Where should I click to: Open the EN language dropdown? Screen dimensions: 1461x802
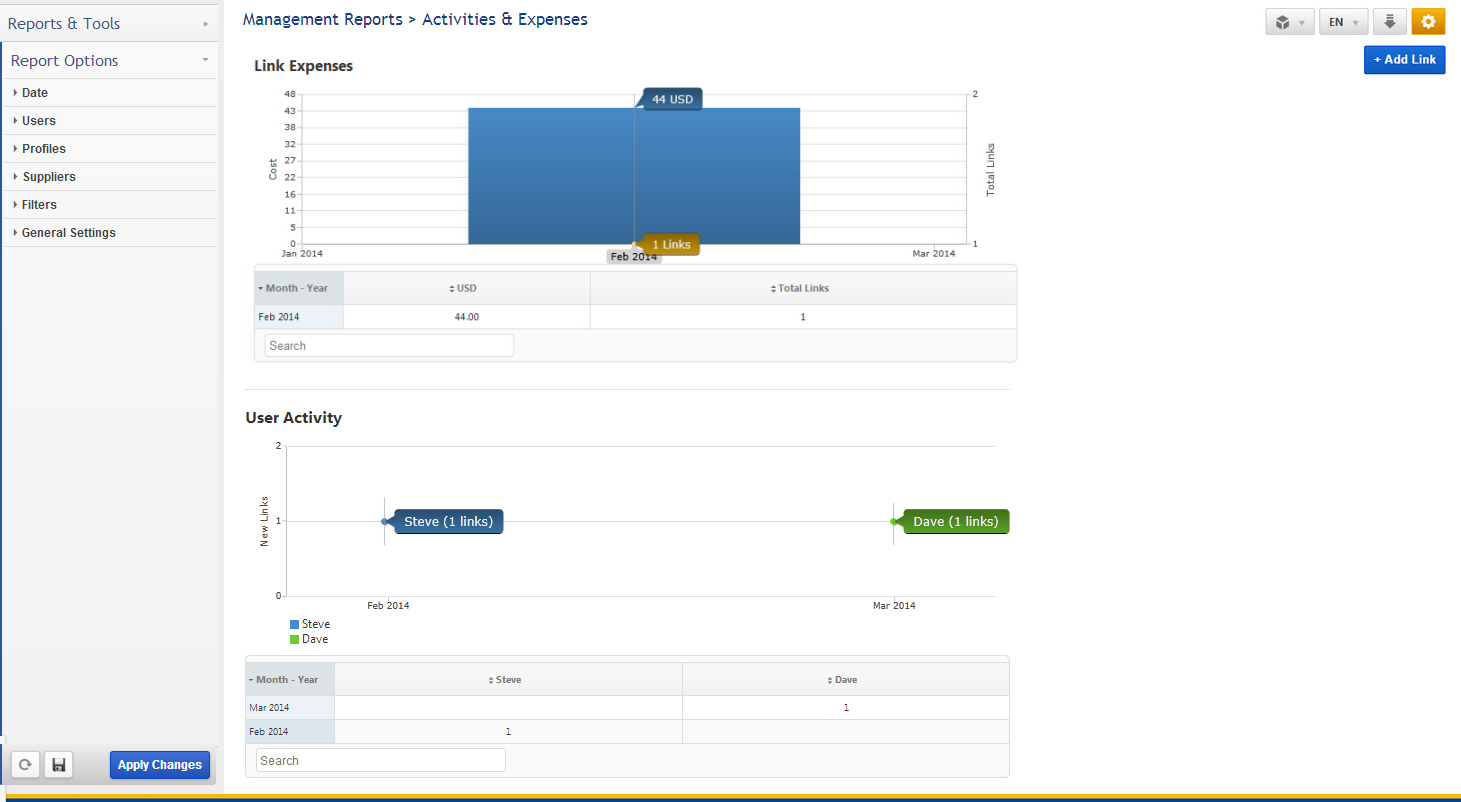click(1342, 22)
